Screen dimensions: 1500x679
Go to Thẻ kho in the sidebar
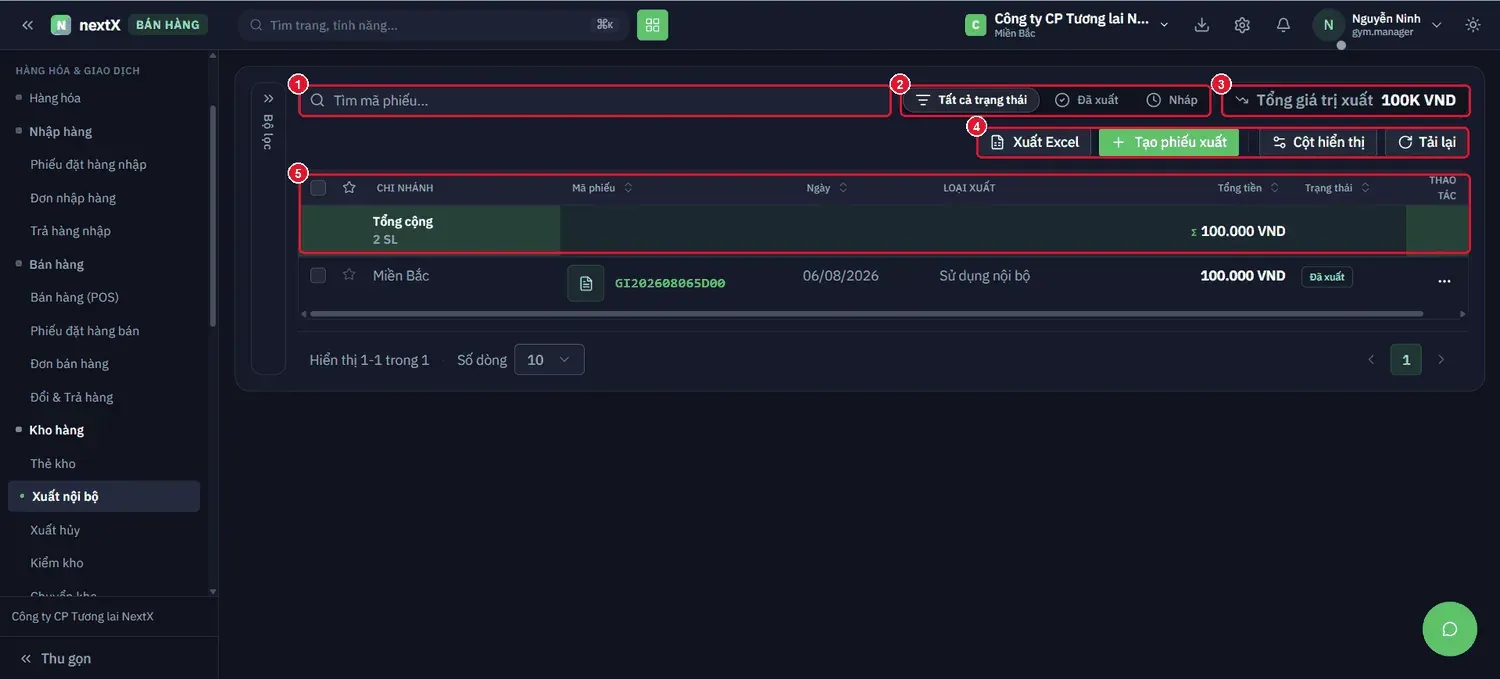click(x=53, y=464)
